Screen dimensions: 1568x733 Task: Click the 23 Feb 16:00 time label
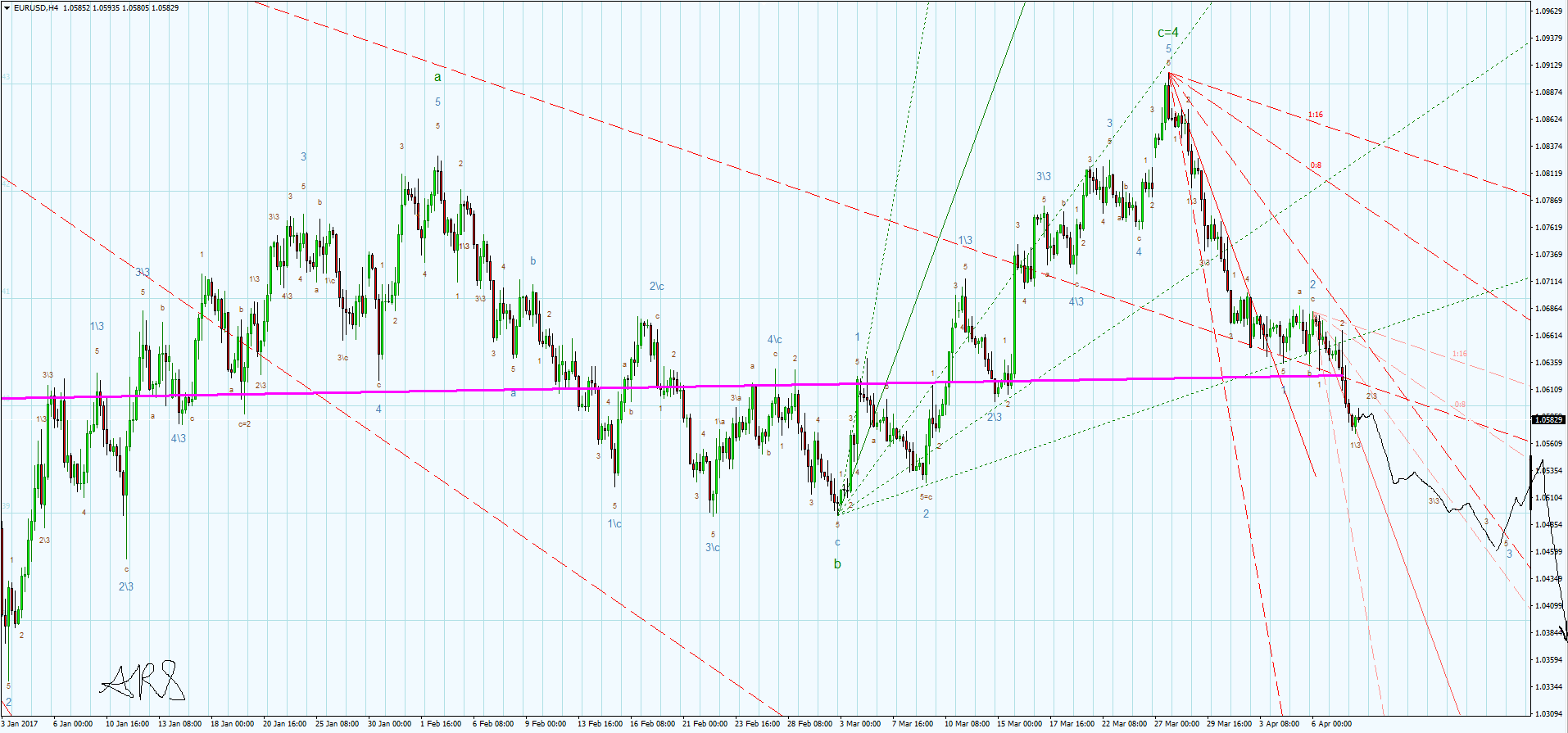pos(756,724)
